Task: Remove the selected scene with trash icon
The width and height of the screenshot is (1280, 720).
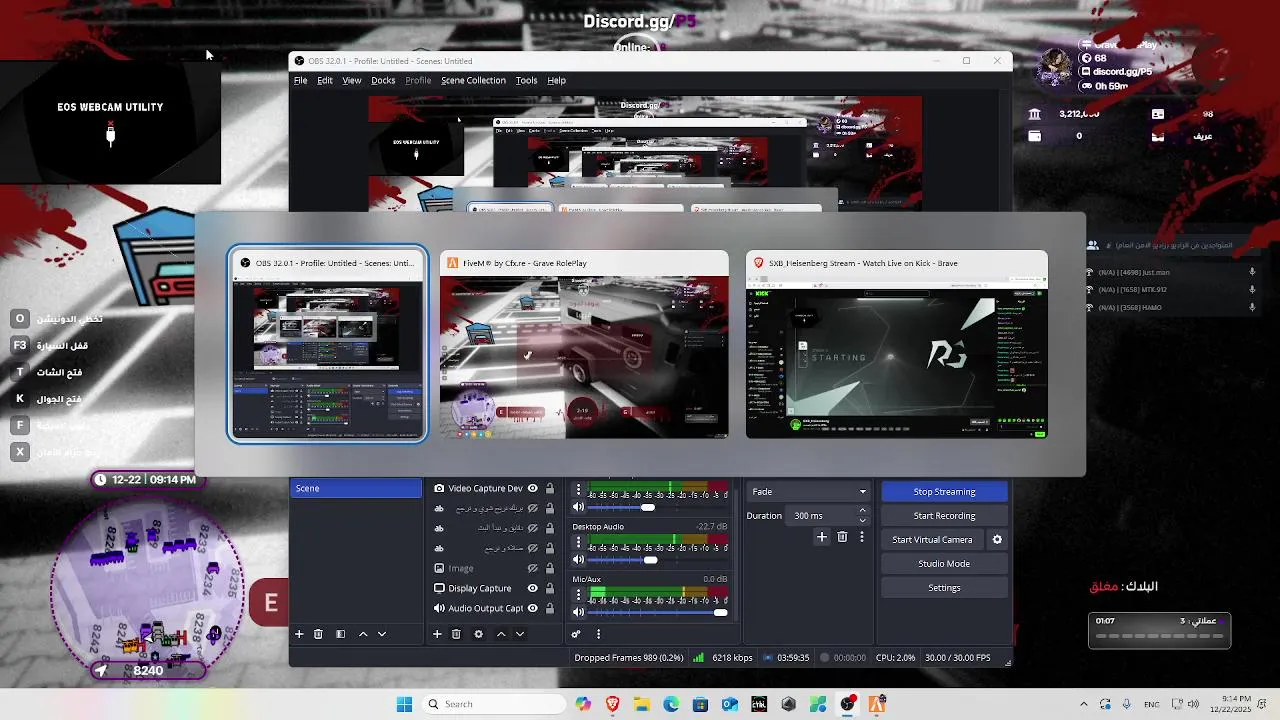Action: [x=318, y=634]
